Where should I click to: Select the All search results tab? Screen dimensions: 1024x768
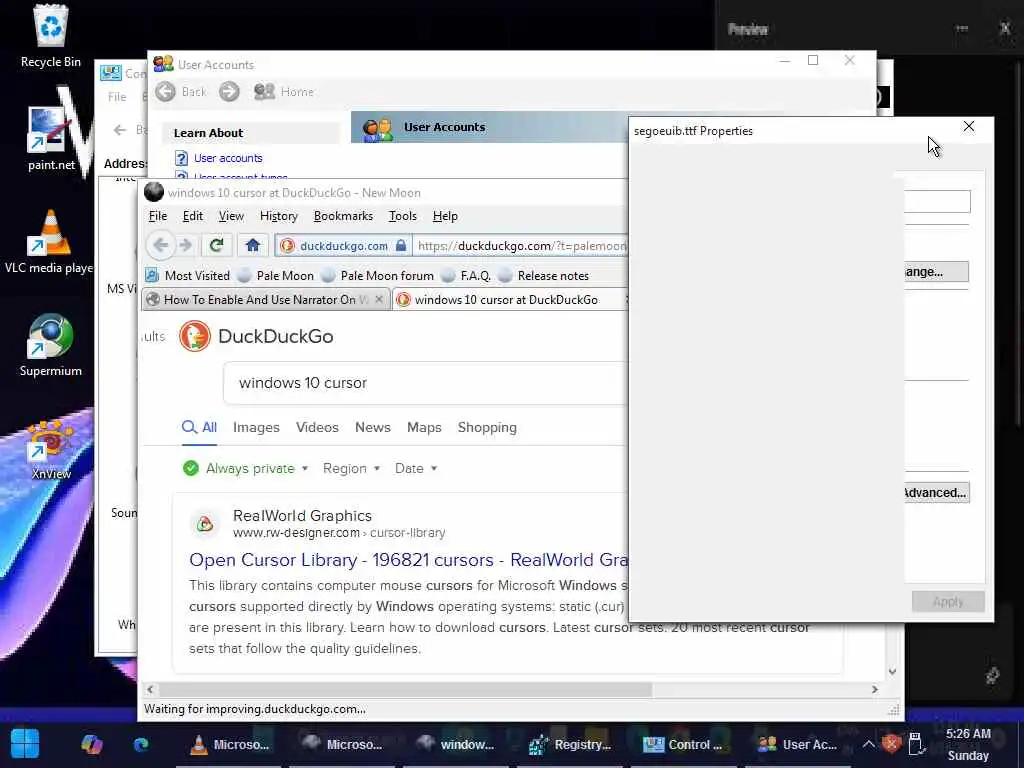pyautogui.click(x=199, y=427)
